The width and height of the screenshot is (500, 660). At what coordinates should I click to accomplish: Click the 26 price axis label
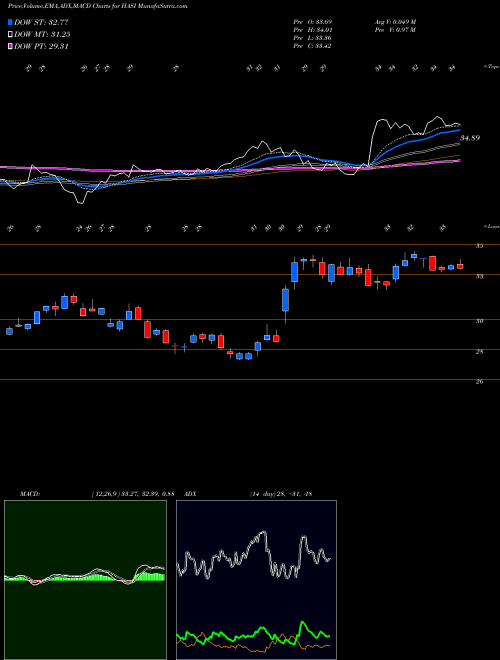(480, 382)
